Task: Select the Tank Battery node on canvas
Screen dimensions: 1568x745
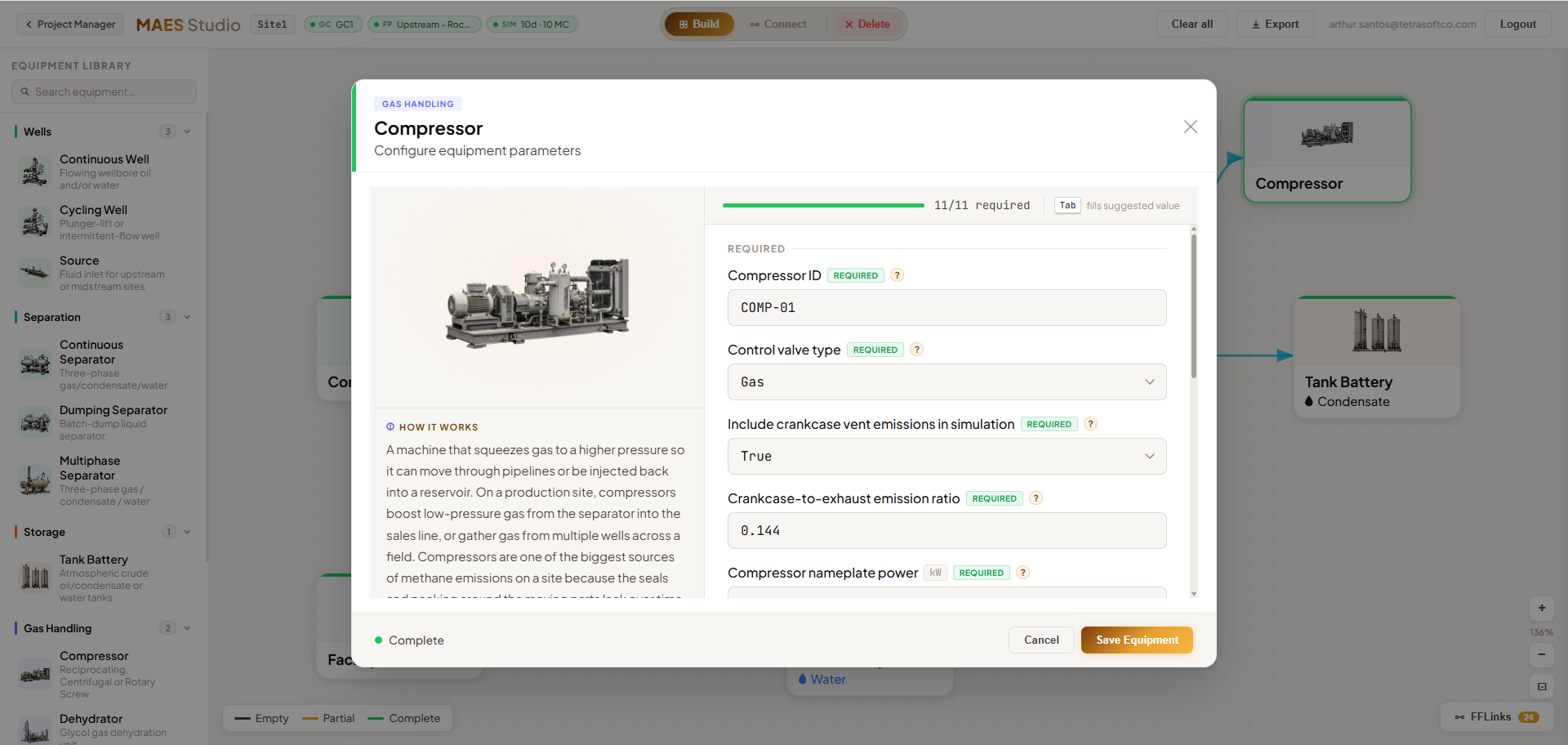Action: (1377, 357)
